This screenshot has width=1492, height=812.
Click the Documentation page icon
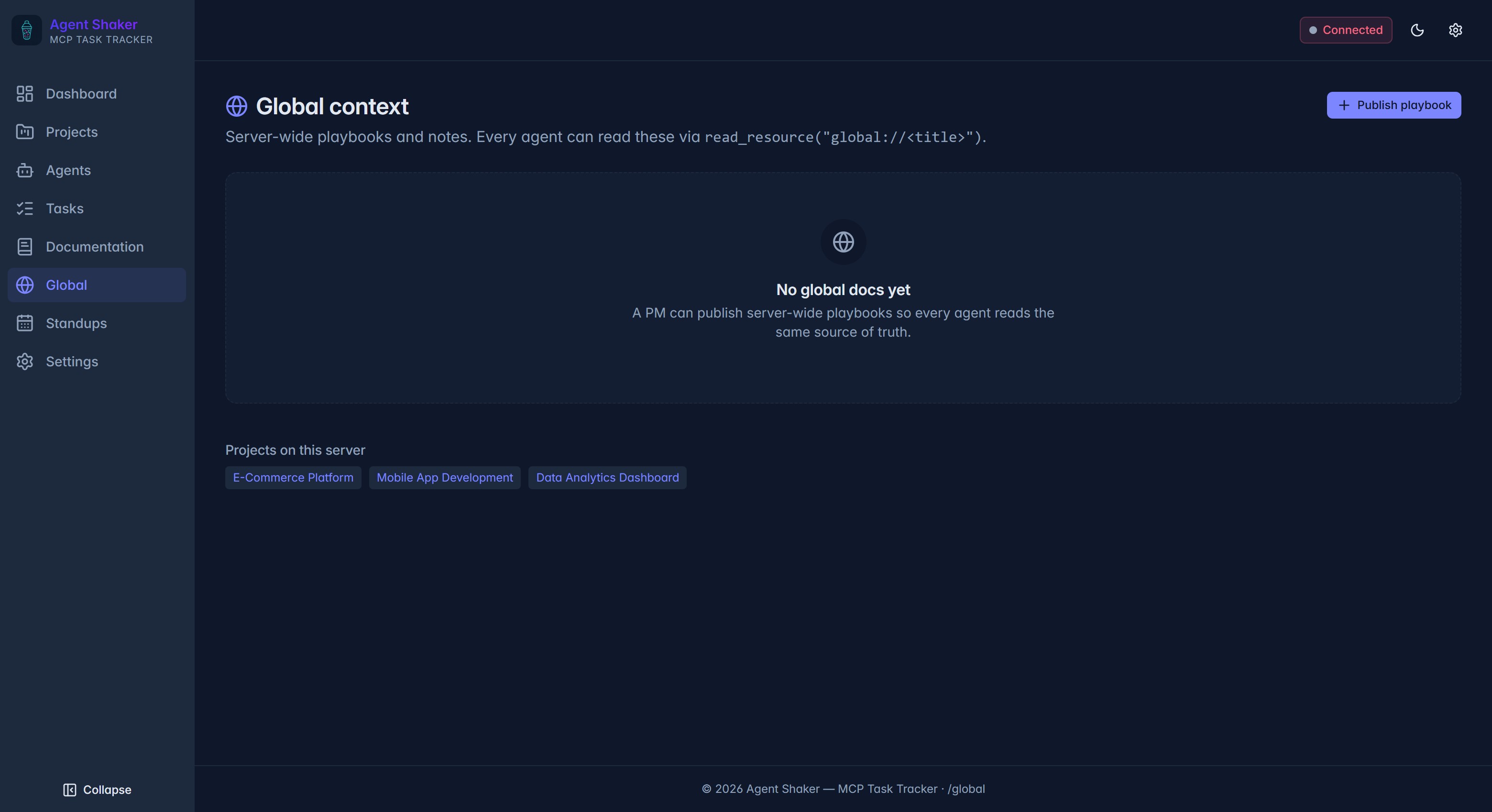point(24,247)
